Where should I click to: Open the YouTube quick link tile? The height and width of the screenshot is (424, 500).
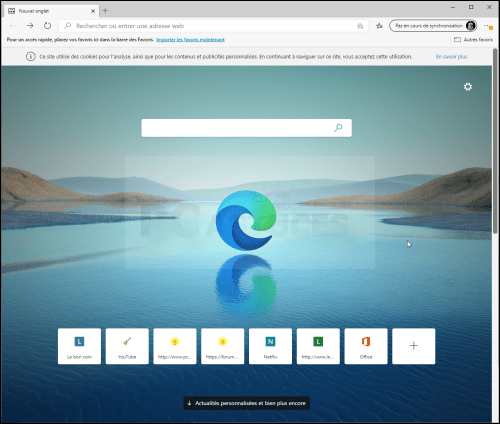point(127,346)
